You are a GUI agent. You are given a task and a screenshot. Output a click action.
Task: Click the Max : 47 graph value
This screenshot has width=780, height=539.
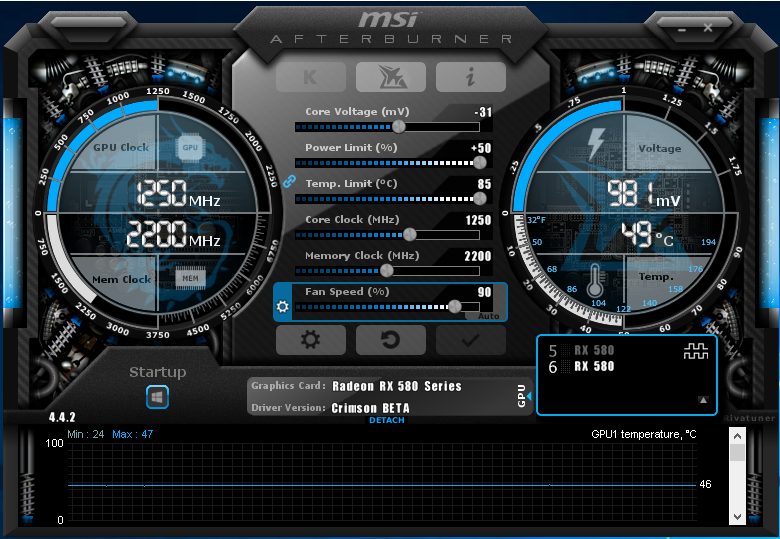click(132, 434)
